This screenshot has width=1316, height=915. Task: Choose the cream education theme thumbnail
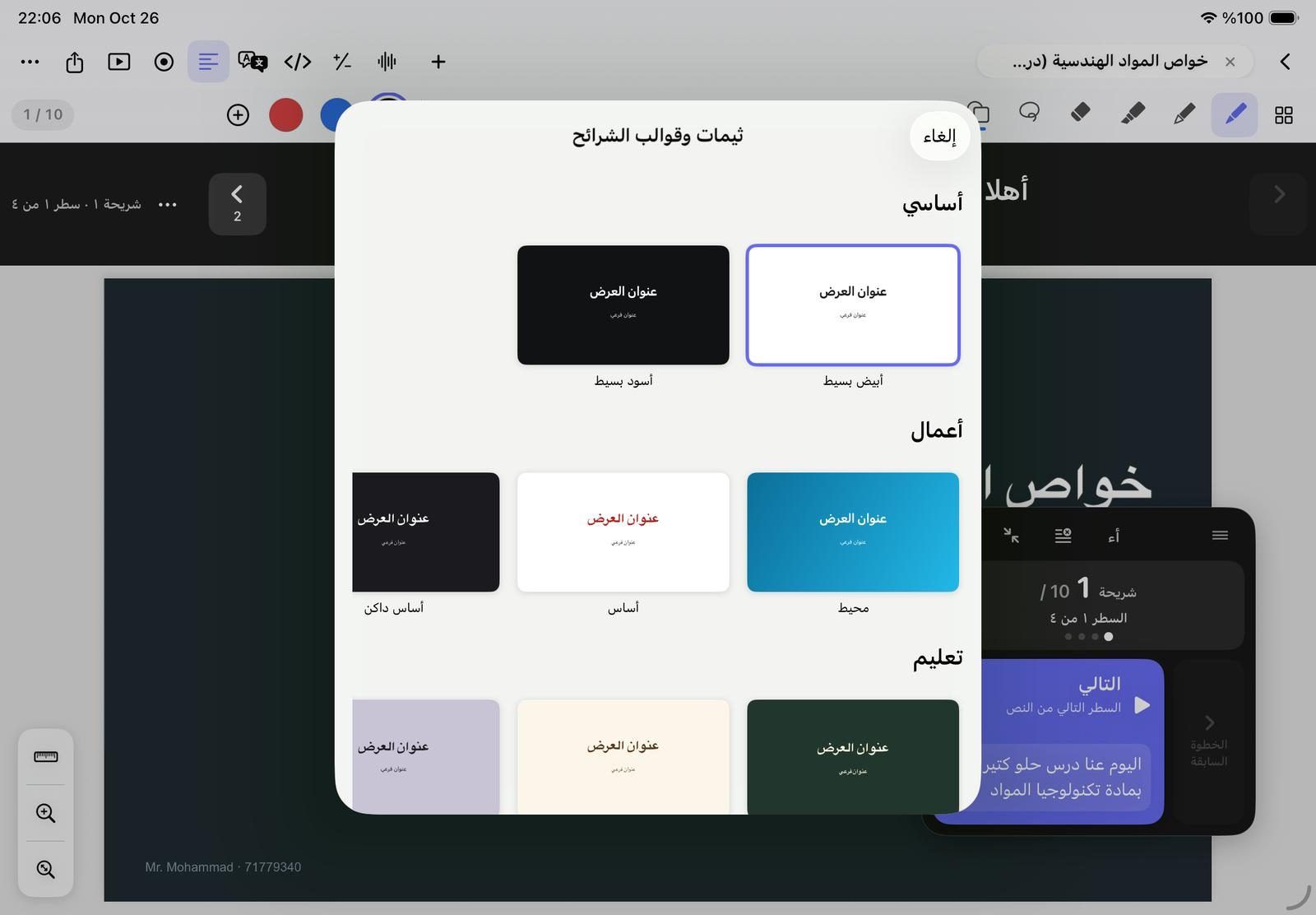pos(623,756)
